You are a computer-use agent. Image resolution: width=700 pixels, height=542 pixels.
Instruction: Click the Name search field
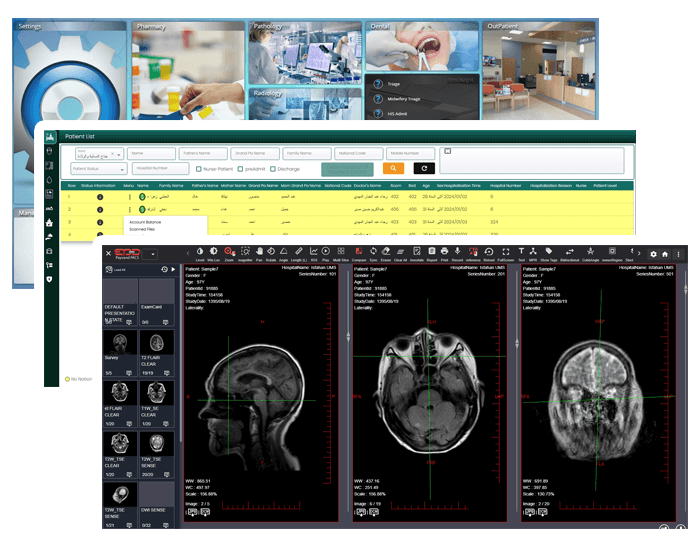click(x=151, y=153)
